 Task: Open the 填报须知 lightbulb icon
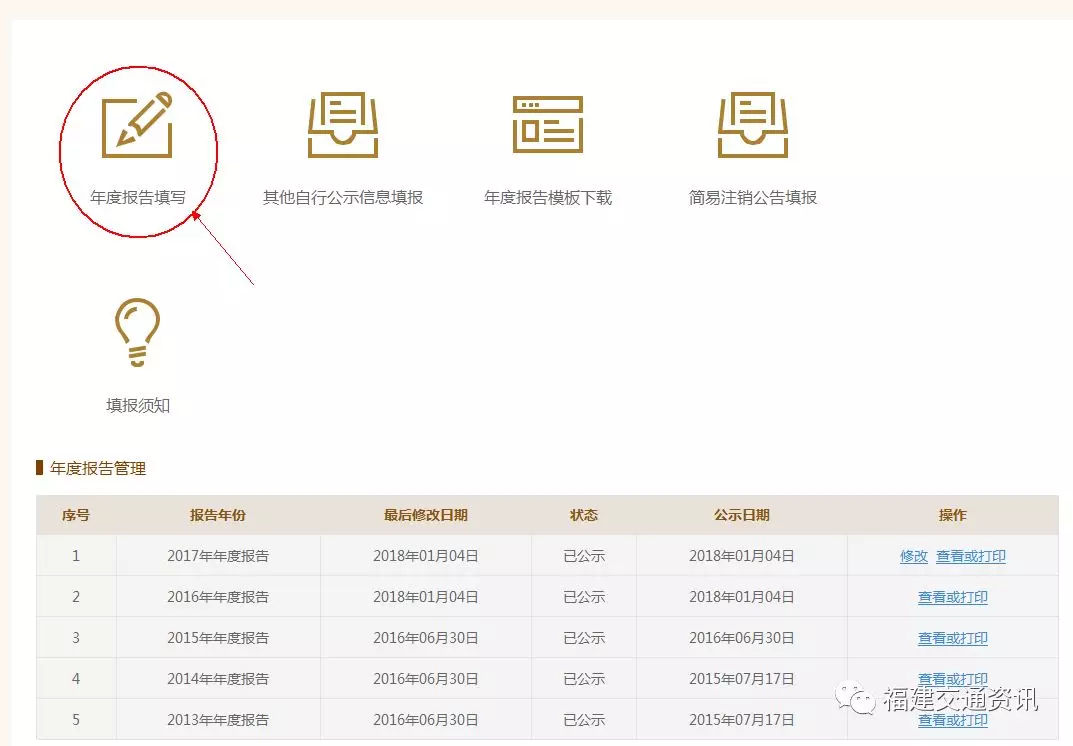coord(138,333)
